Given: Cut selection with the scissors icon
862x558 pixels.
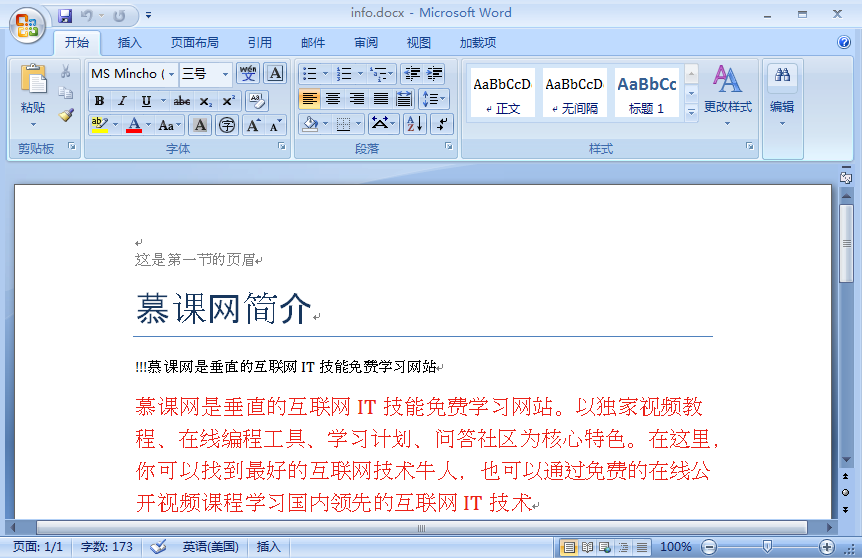Looking at the screenshot, I should click(65, 71).
